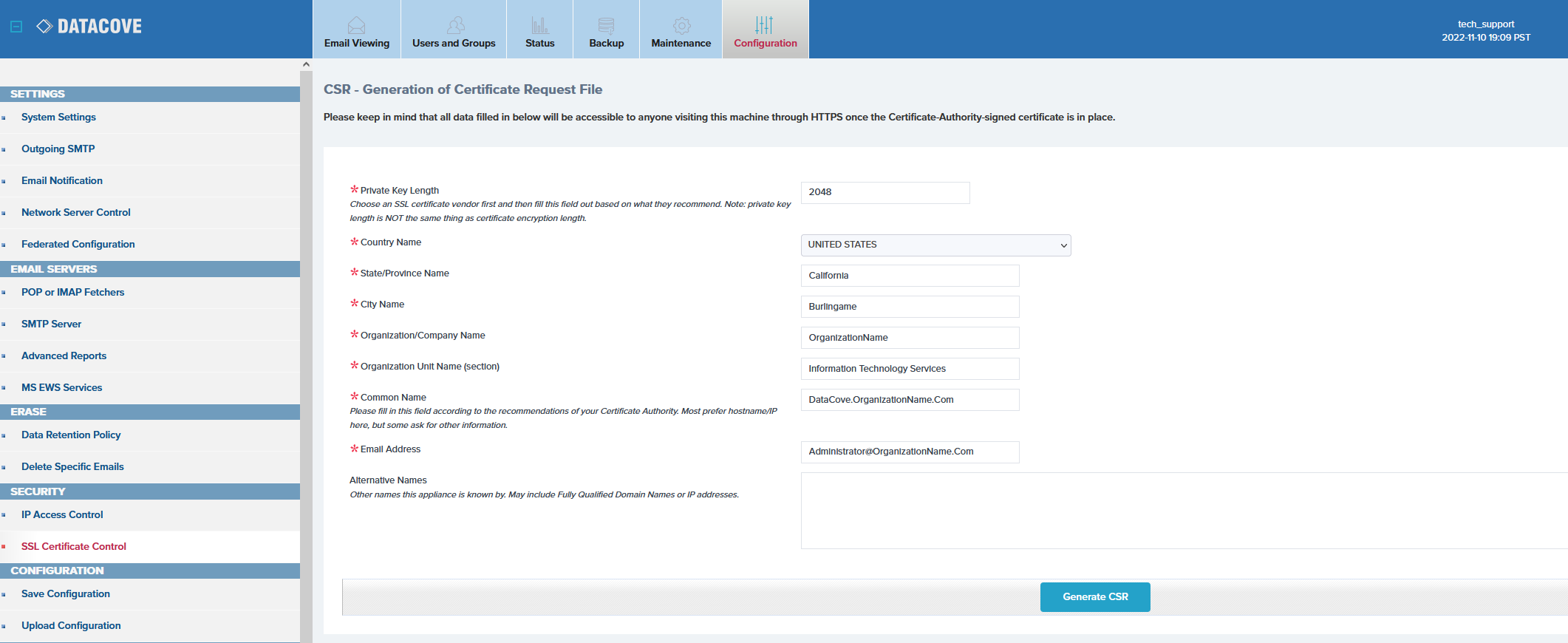
Task: Click the Private Key Length field
Action: [884, 192]
